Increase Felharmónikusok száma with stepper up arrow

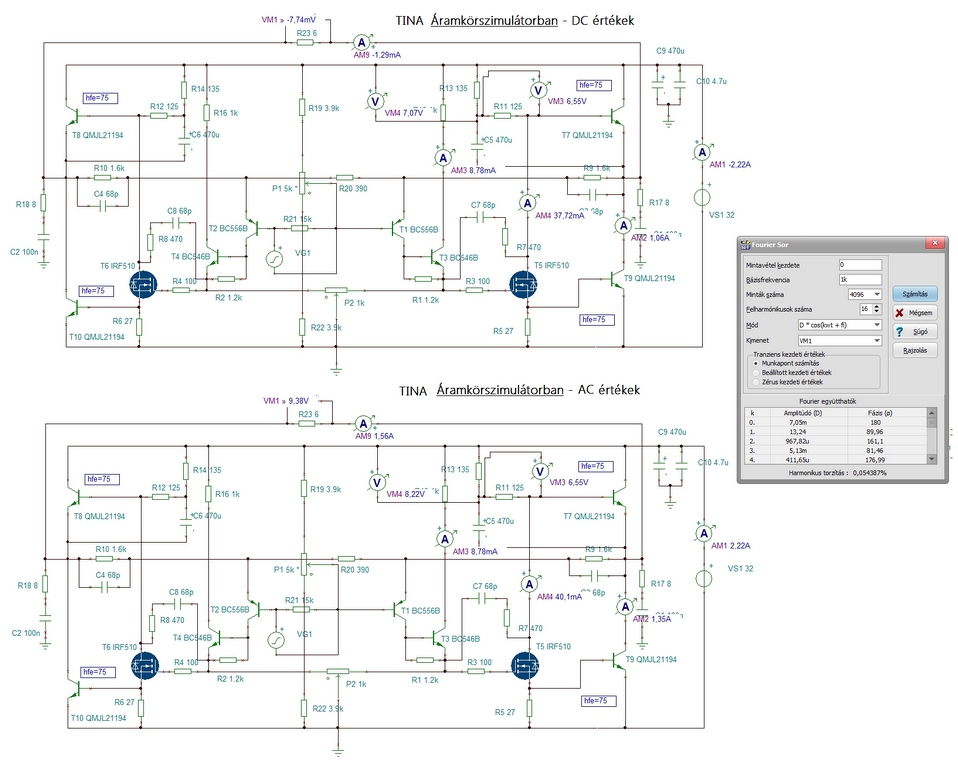point(878,307)
